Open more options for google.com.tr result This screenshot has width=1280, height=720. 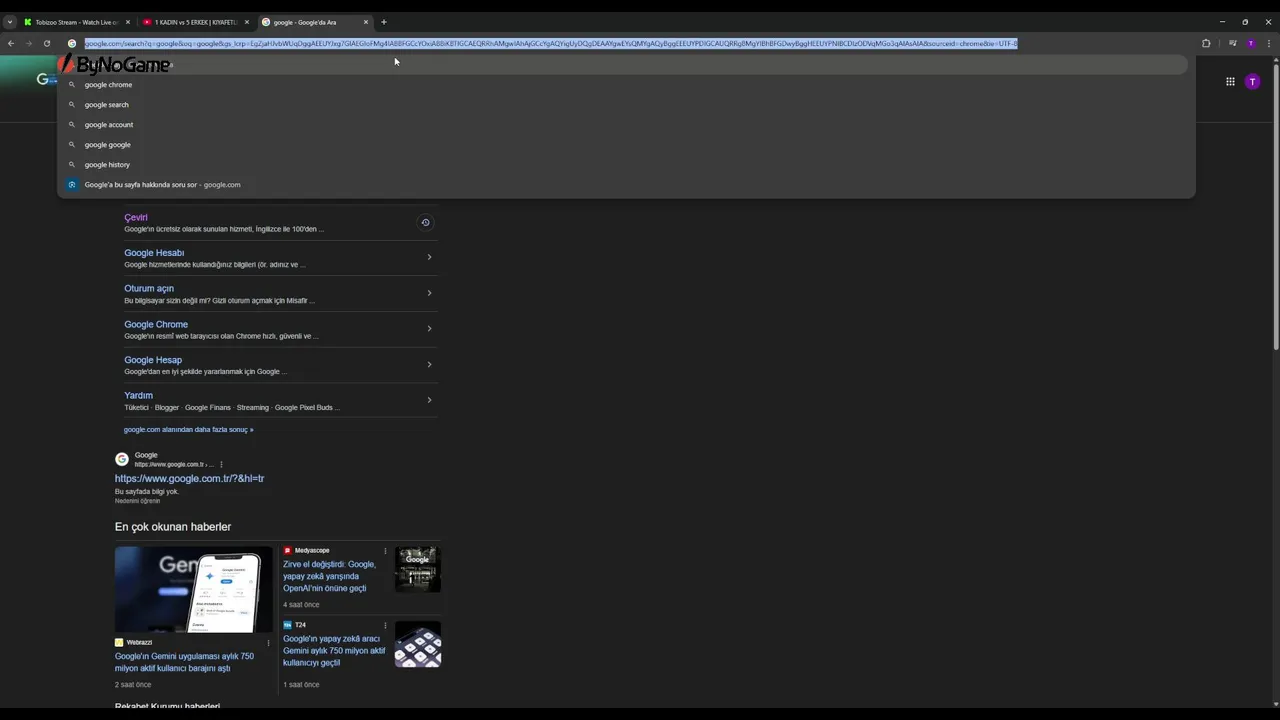point(221,465)
